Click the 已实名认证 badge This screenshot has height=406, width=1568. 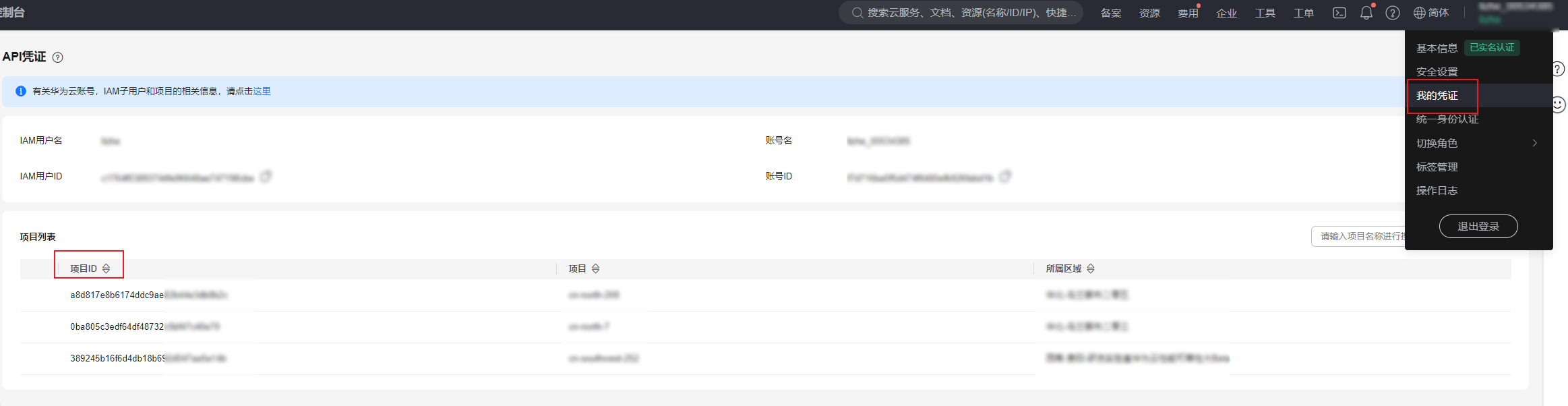pos(1492,48)
